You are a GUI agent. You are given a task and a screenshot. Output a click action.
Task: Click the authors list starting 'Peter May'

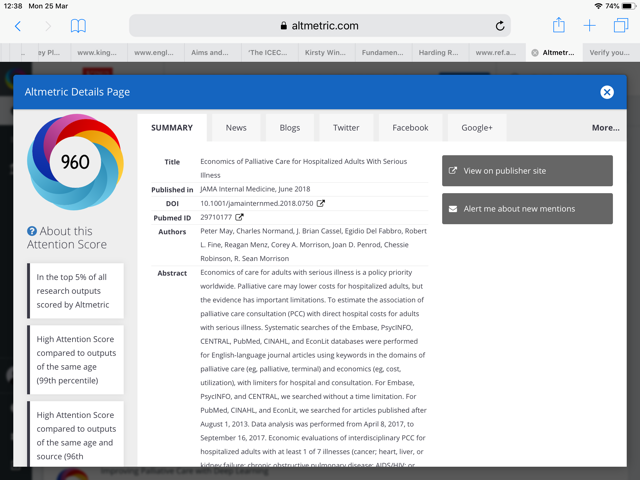pyautogui.click(x=313, y=244)
